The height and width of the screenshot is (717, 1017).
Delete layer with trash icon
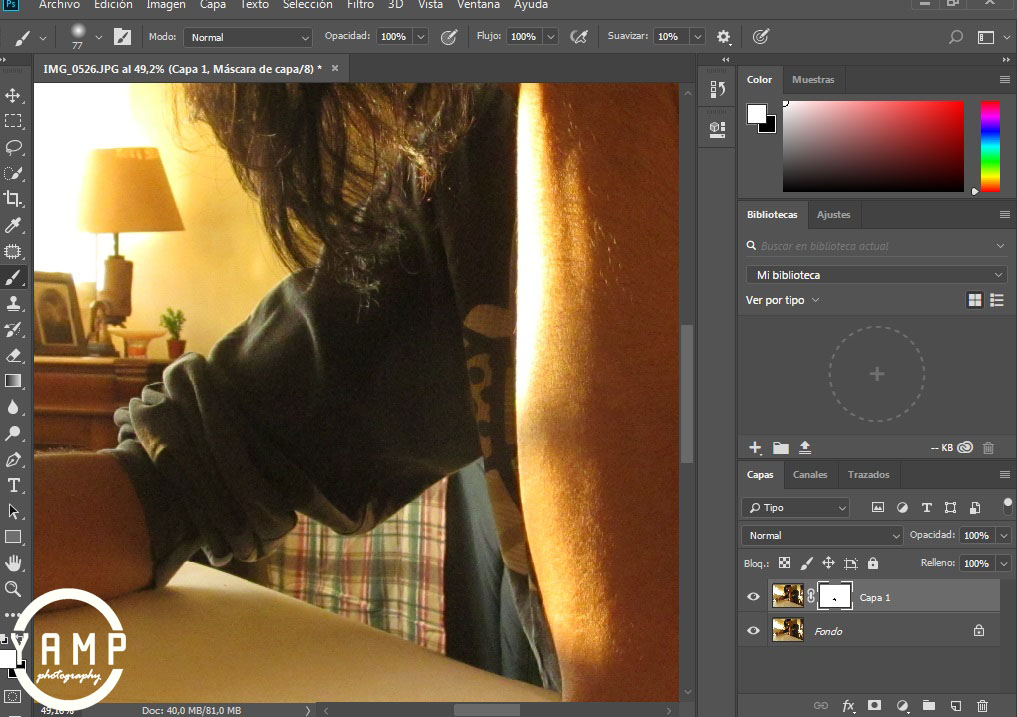tap(983, 705)
